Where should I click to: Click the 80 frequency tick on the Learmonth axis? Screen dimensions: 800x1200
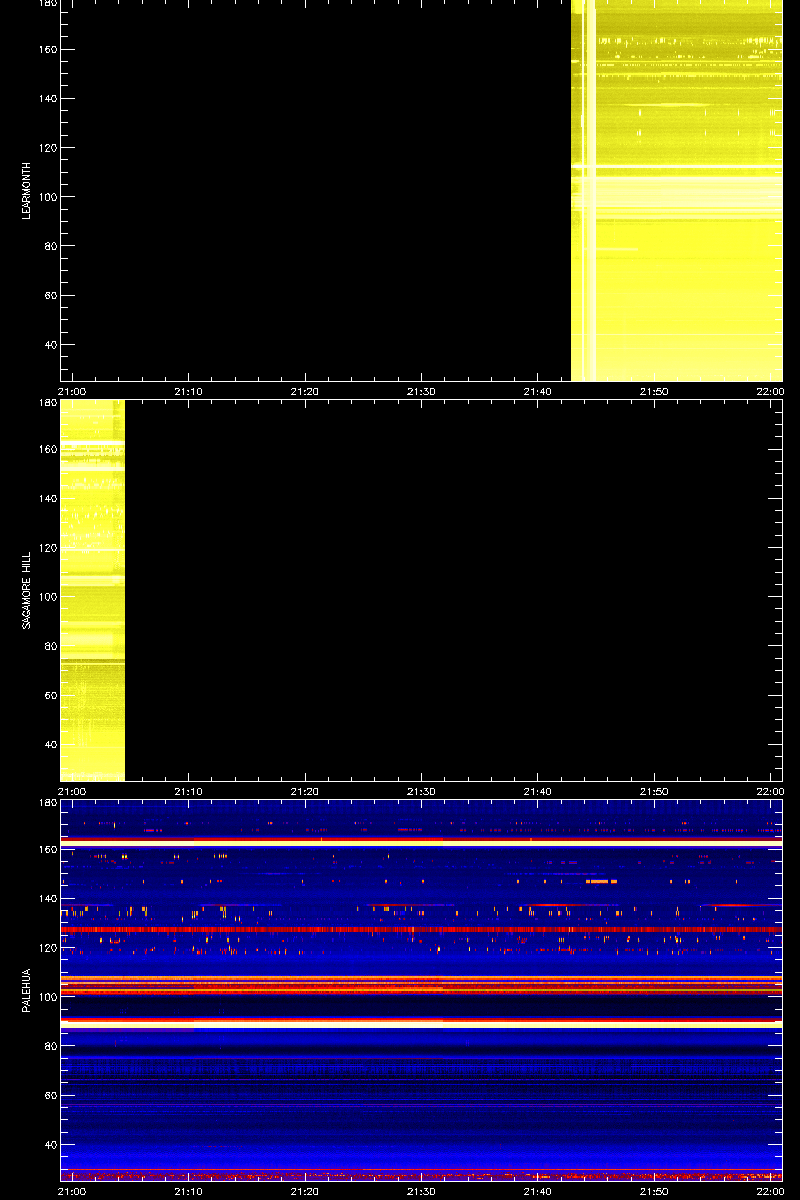pos(49,246)
